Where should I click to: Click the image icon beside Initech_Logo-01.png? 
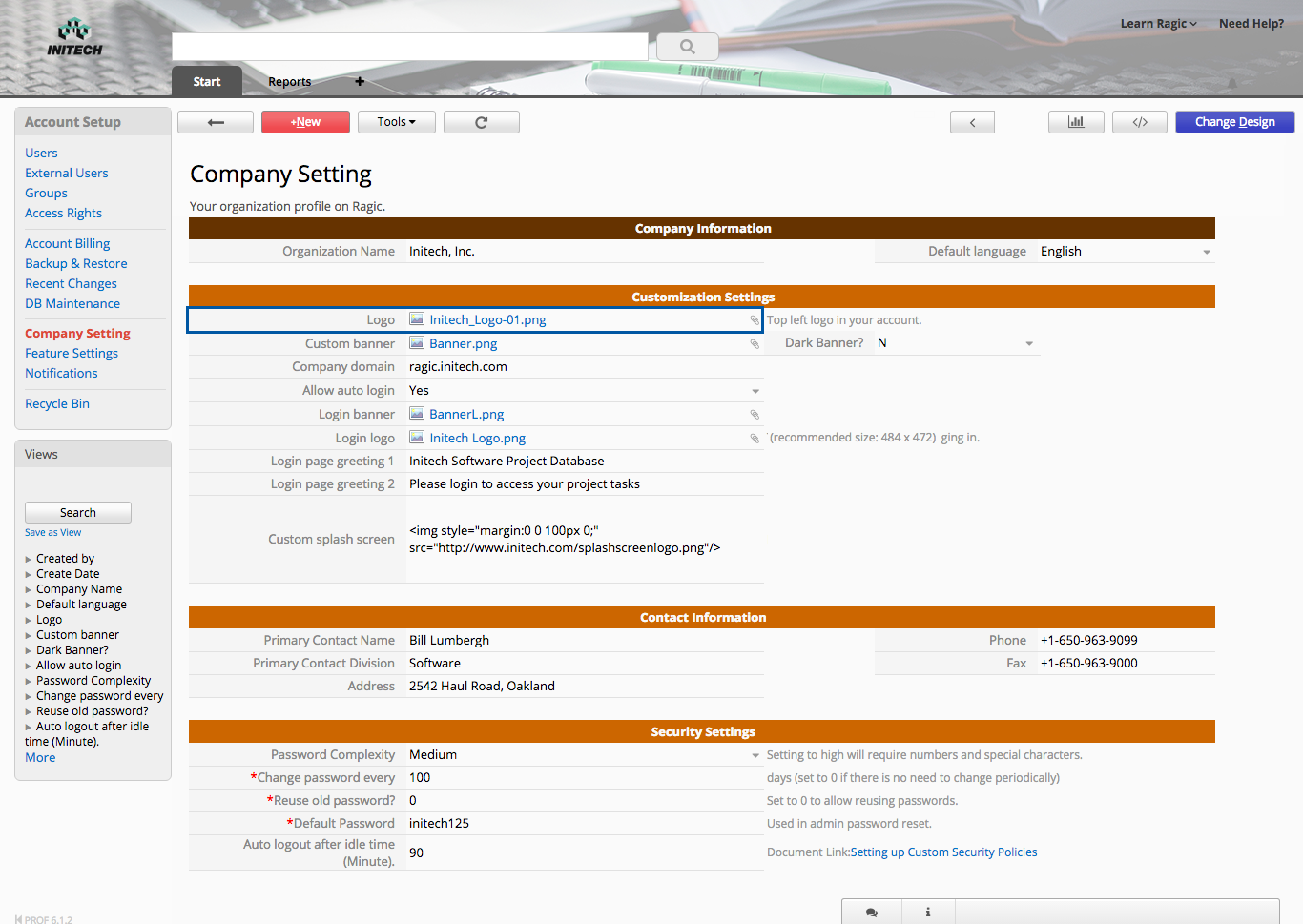pos(417,319)
